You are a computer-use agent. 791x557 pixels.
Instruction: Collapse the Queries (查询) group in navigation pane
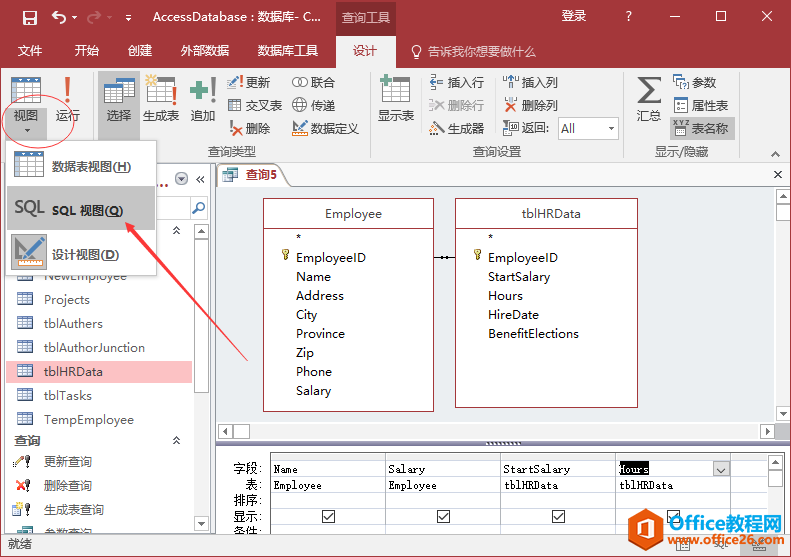pos(177,440)
